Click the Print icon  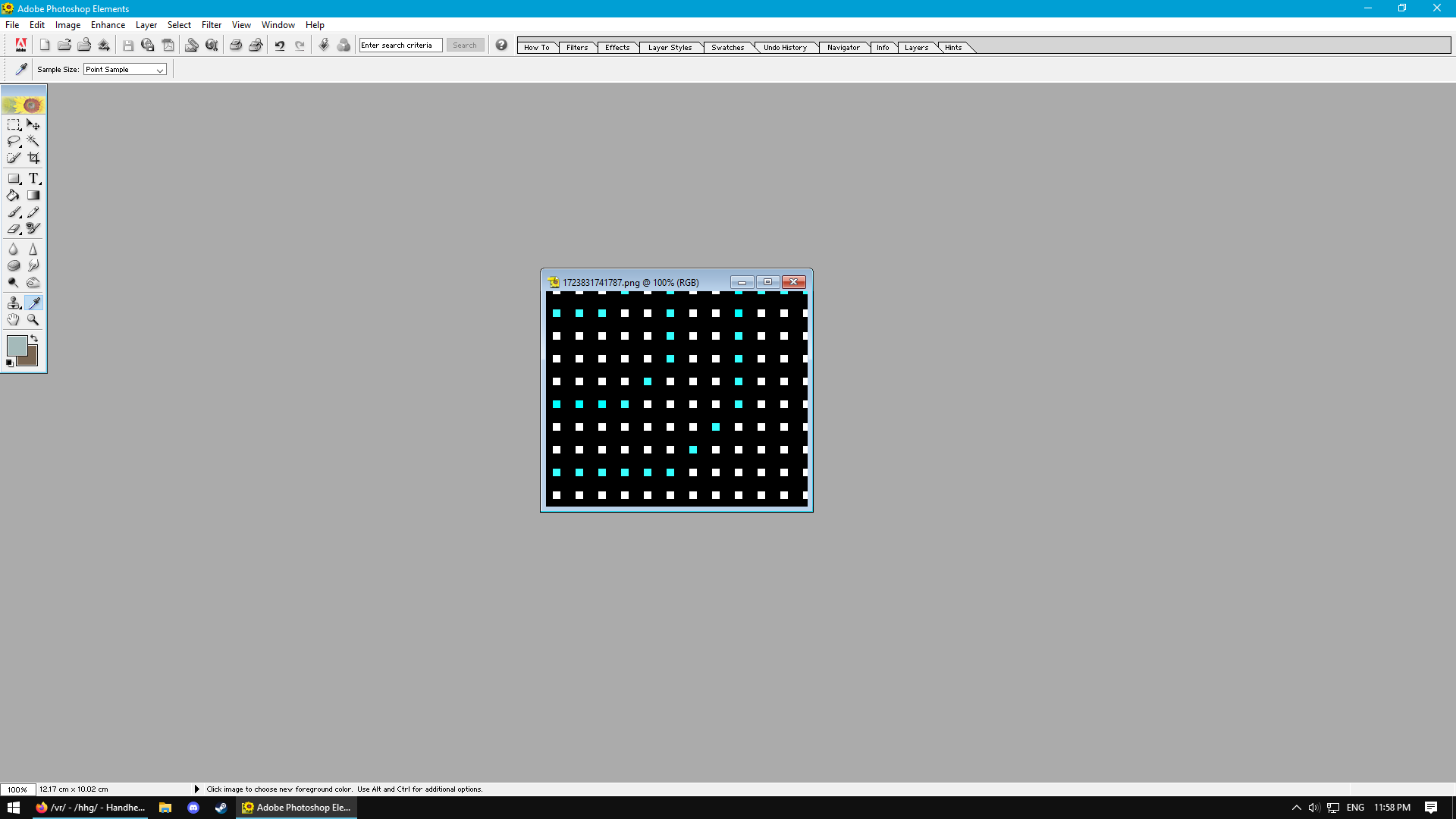236,45
